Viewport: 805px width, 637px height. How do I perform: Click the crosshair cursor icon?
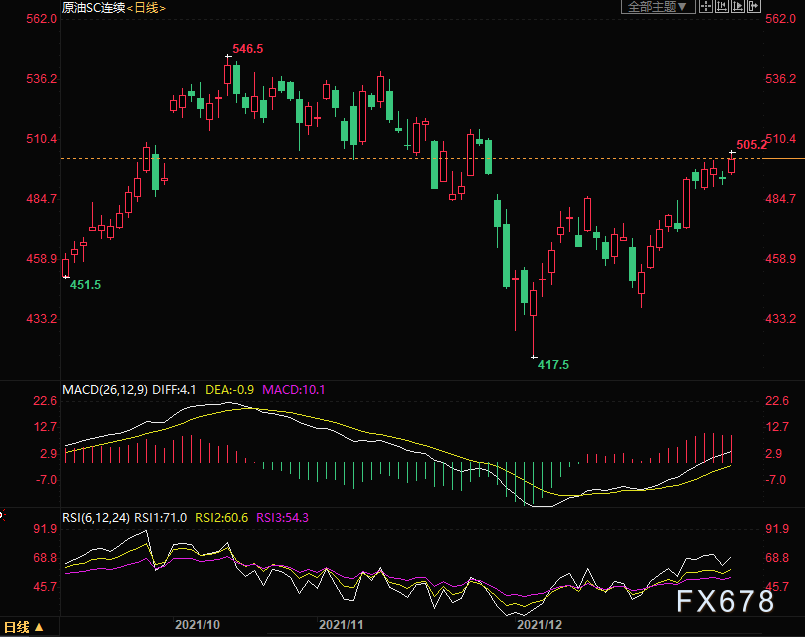[x=706, y=6]
